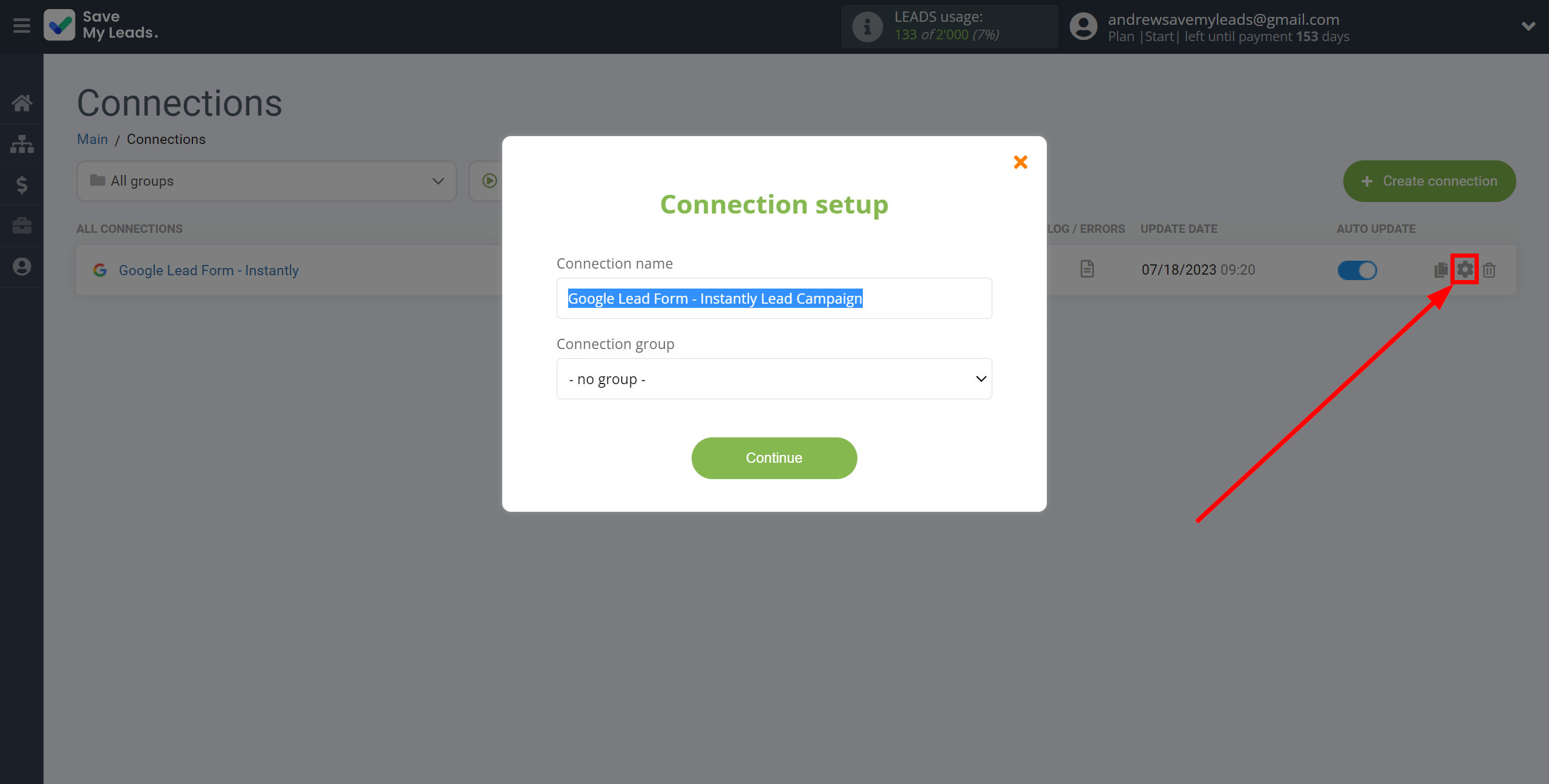The width and height of the screenshot is (1549, 784).
Task: Click the Connection name input field
Action: 774,298
